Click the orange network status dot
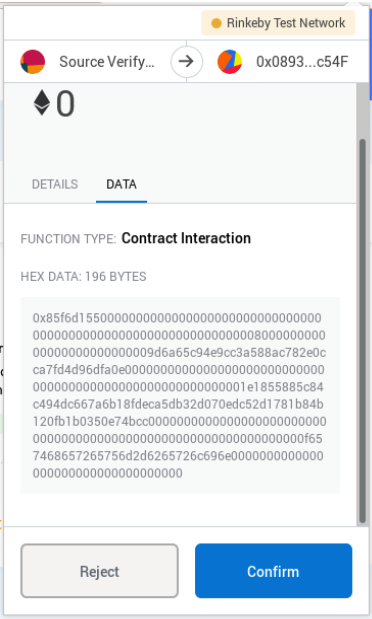This screenshot has width=372, height=619. (216, 23)
